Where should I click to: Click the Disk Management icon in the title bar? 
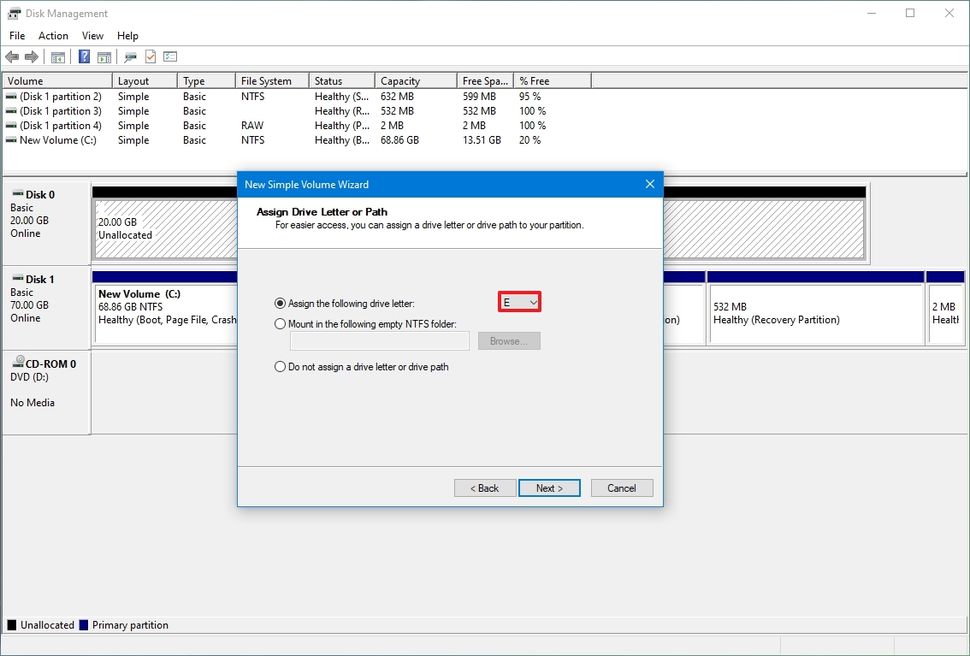tap(13, 13)
